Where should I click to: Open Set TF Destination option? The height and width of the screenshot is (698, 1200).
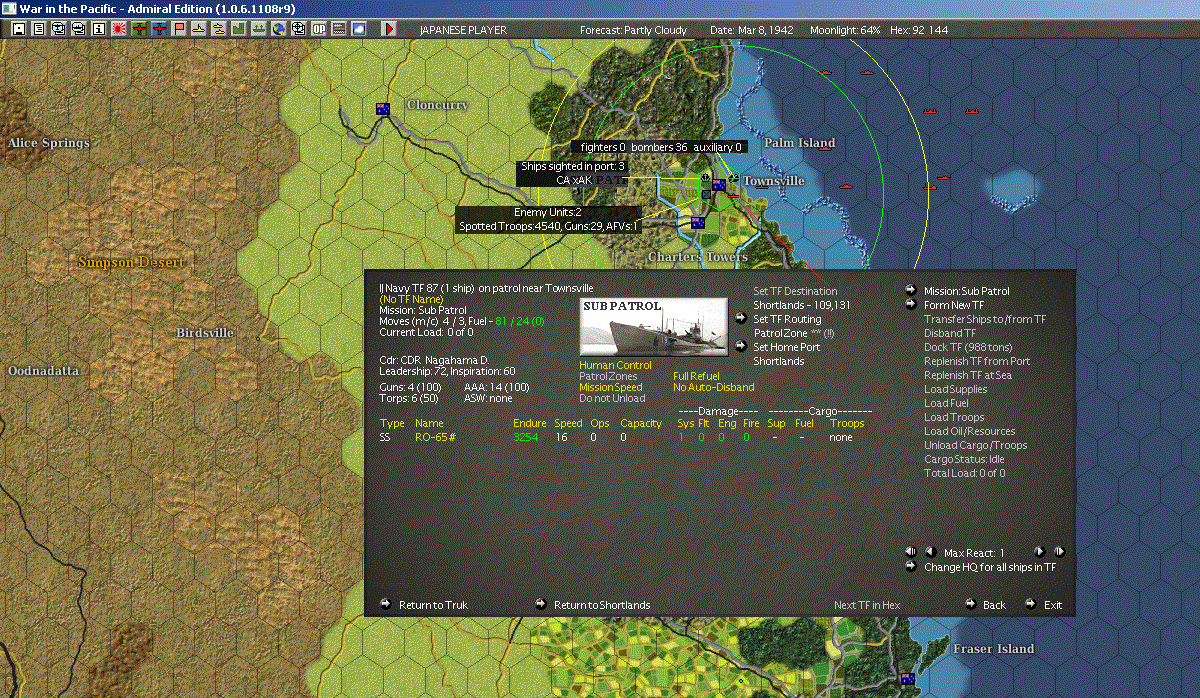[x=795, y=291]
